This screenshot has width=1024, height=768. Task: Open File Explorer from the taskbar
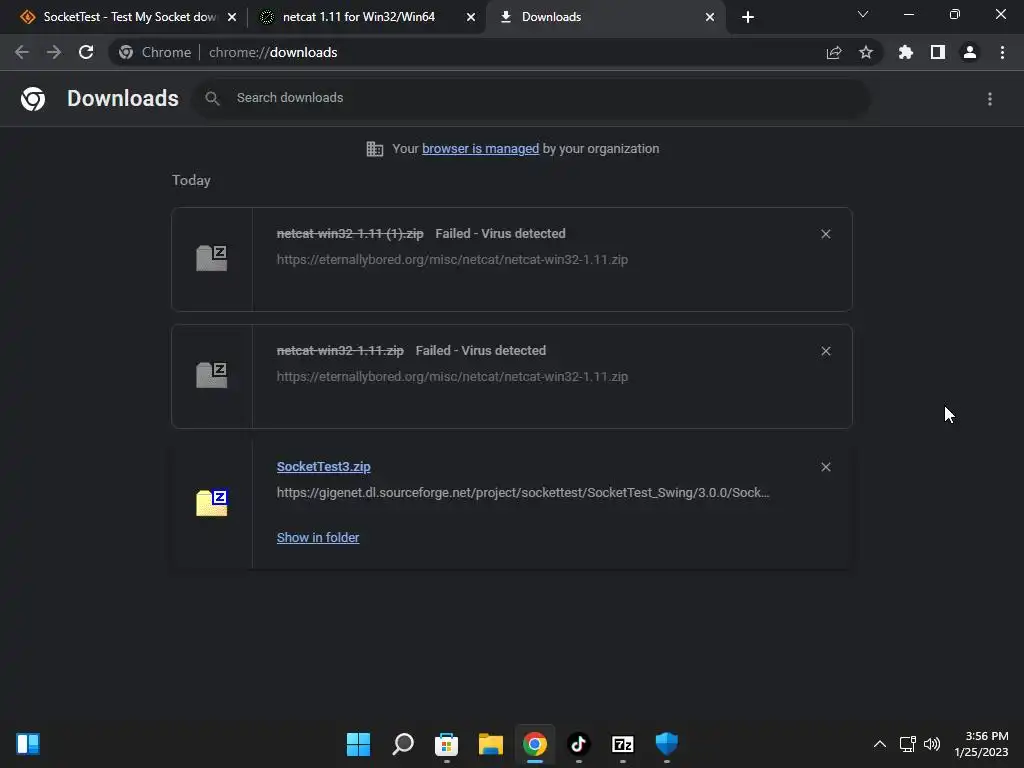(490, 744)
